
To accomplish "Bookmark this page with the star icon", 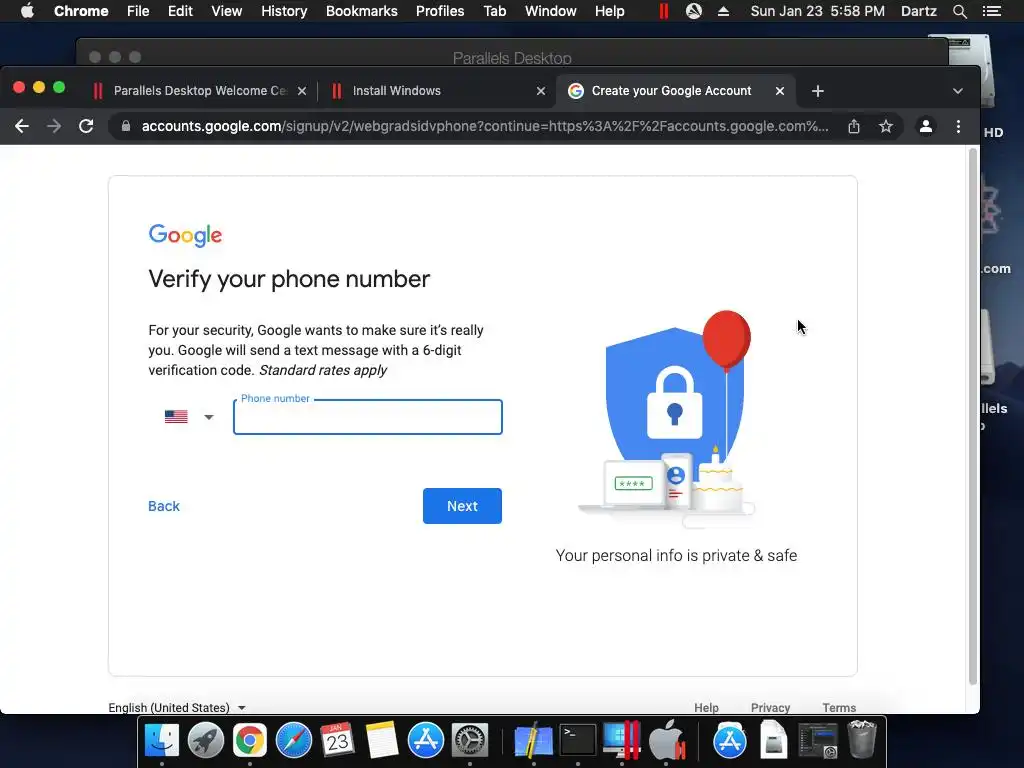I will point(886,126).
